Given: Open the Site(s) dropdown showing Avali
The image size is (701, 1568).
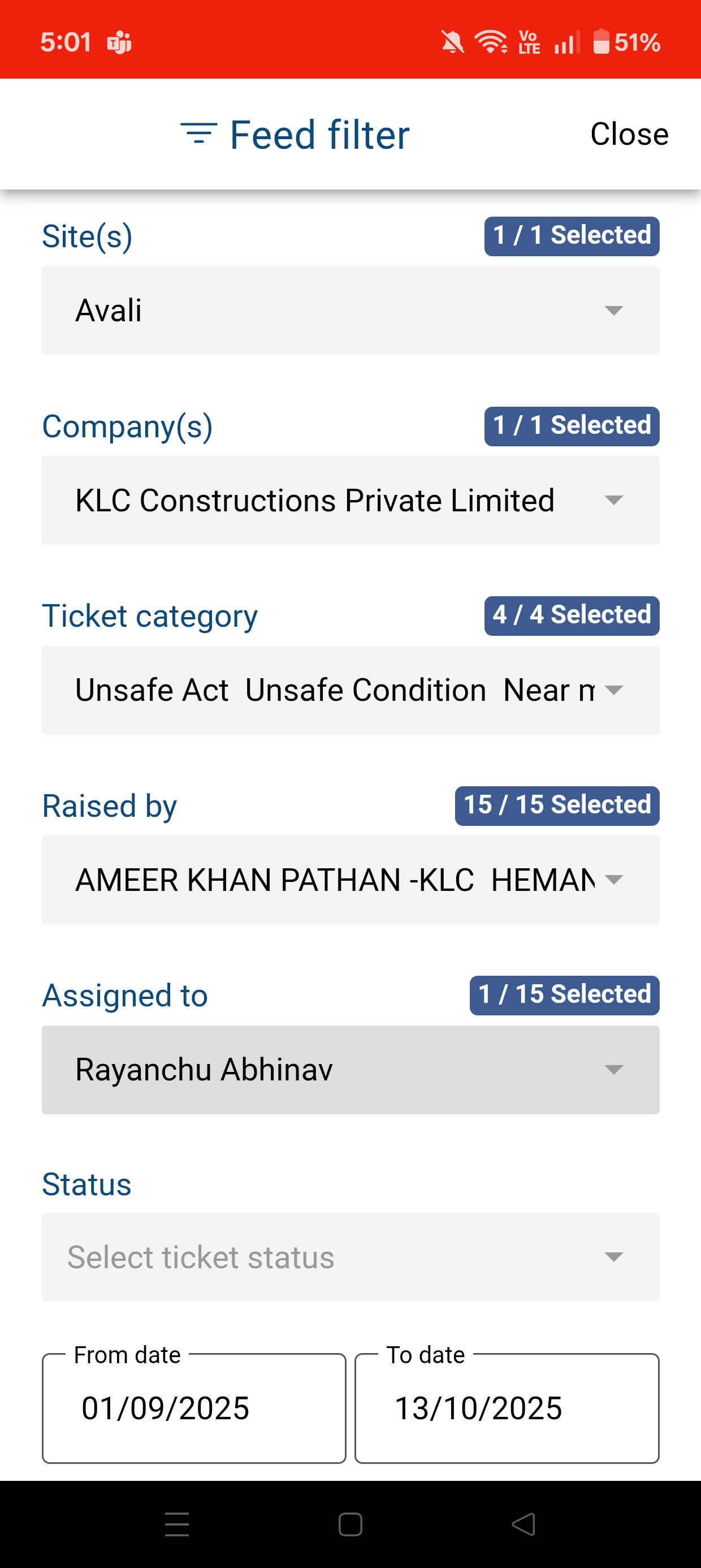Looking at the screenshot, I should pyautogui.click(x=350, y=311).
